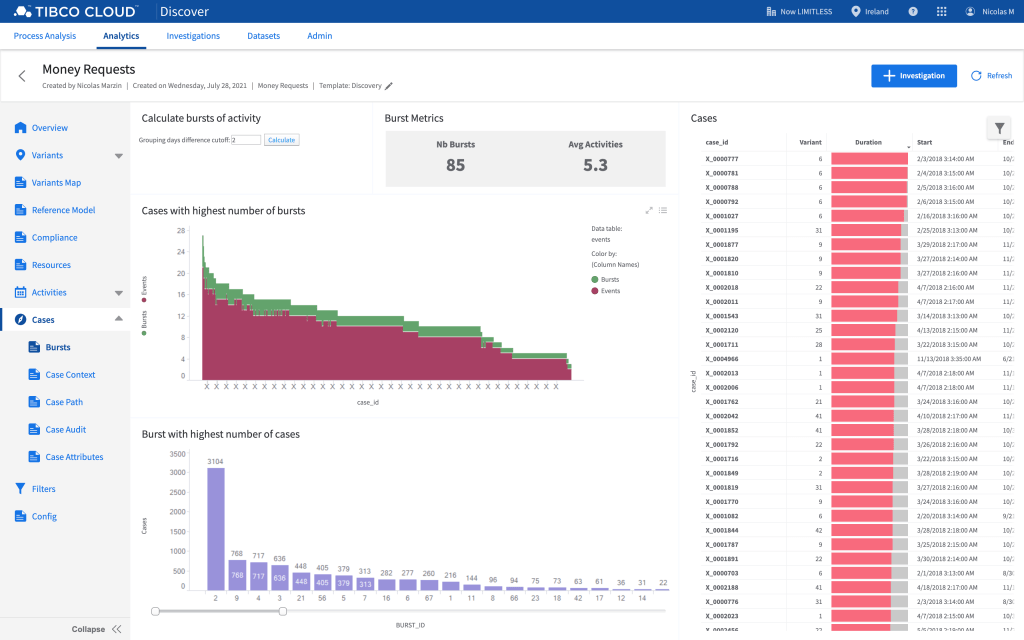Click the Ireland location pin icon

click(855, 12)
